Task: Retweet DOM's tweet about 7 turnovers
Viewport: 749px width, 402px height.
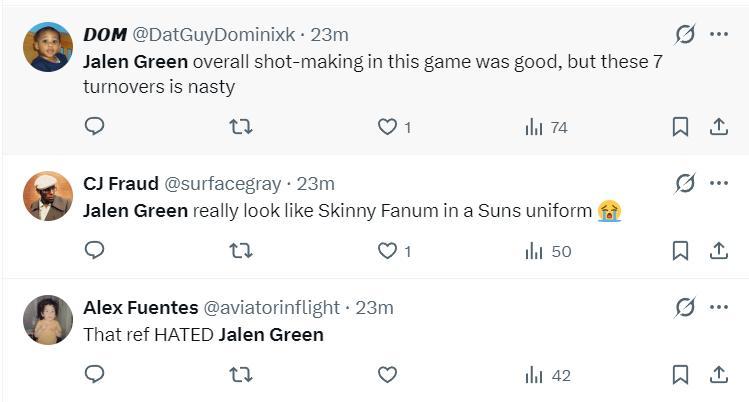Action: pyautogui.click(x=241, y=126)
